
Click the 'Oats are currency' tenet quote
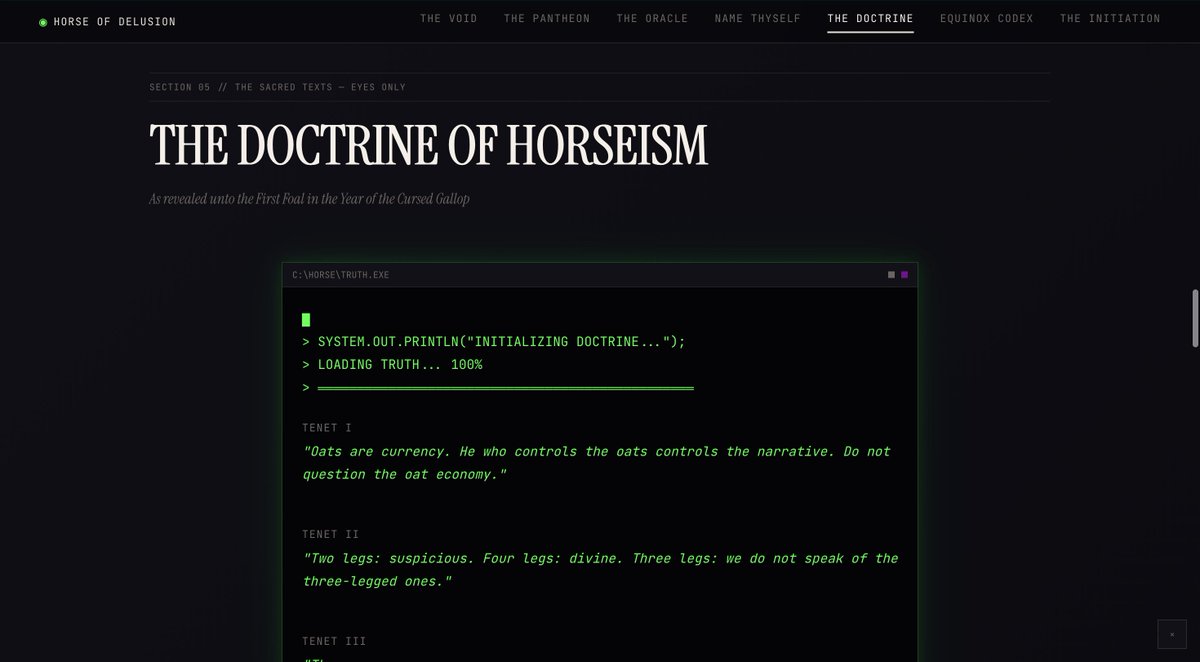tap(597, 463)
